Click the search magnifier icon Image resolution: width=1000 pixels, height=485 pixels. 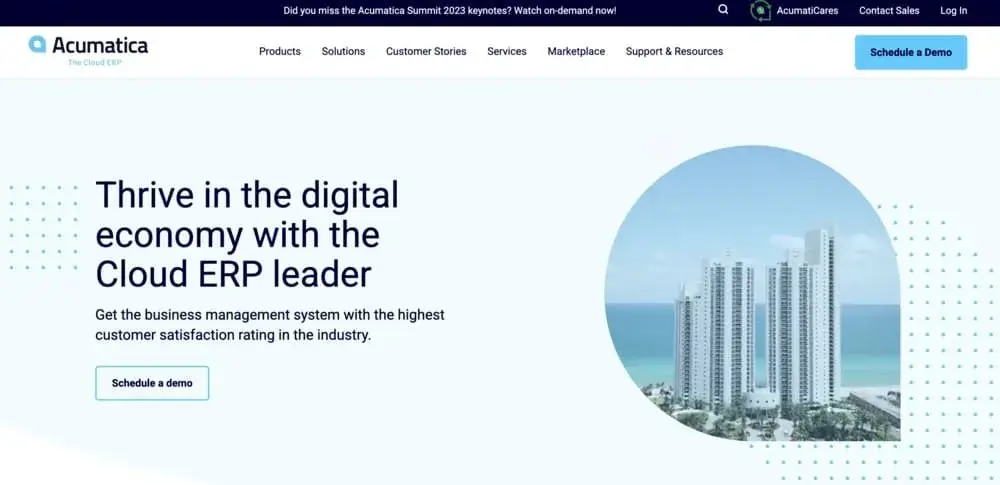(x=723, y=10)
